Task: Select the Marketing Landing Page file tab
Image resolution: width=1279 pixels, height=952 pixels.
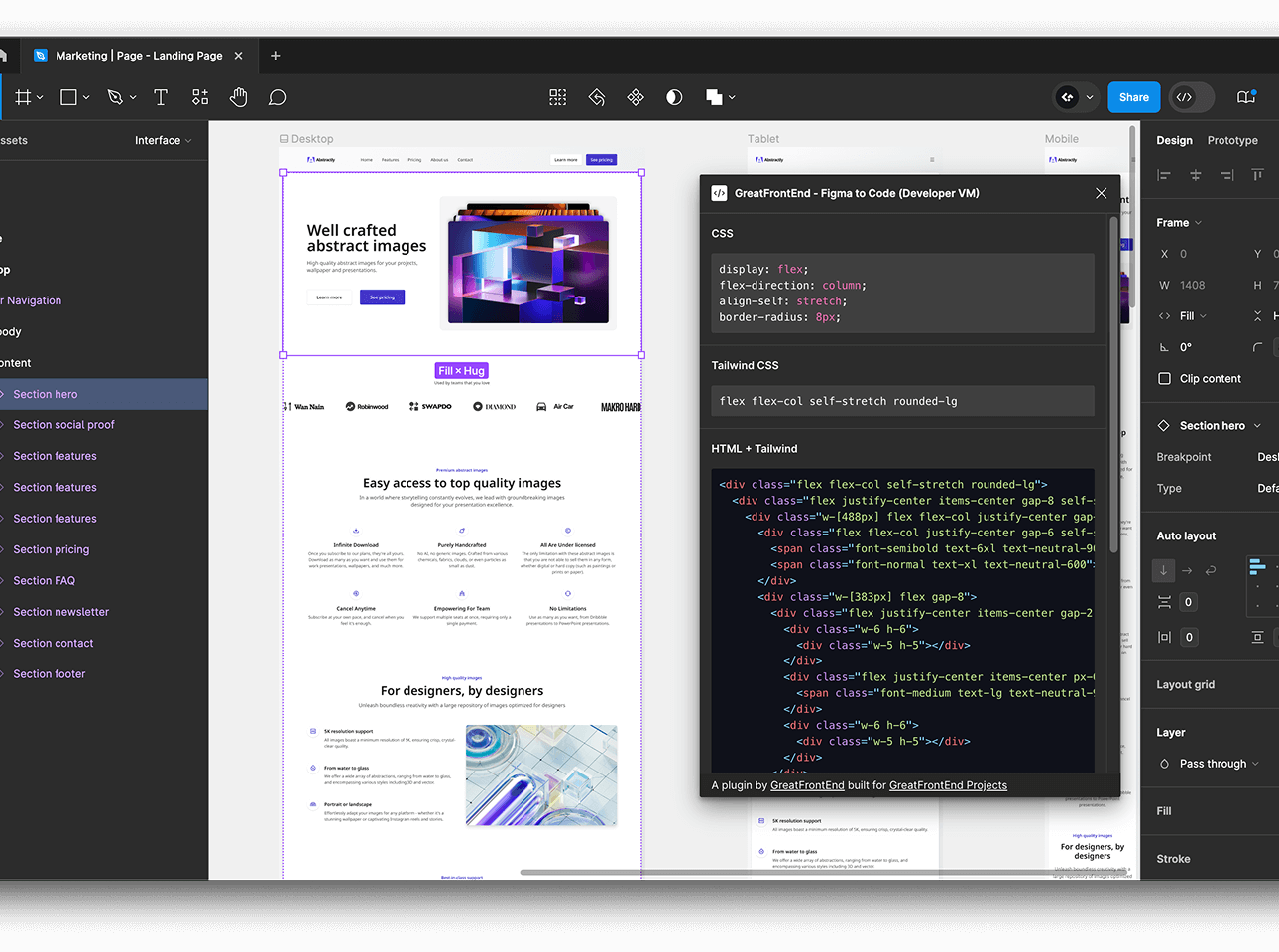Action: (x=139, y=56)
